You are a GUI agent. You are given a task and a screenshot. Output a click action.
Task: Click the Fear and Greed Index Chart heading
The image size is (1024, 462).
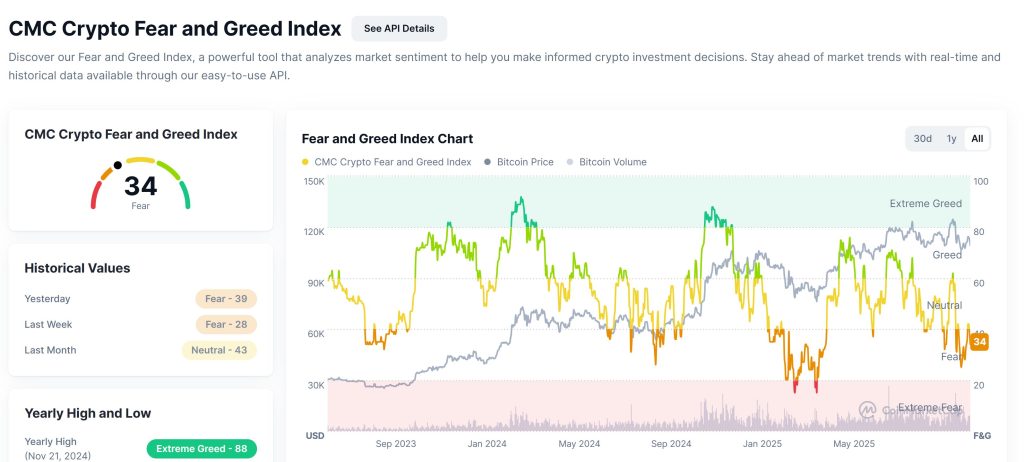[387, 138]
